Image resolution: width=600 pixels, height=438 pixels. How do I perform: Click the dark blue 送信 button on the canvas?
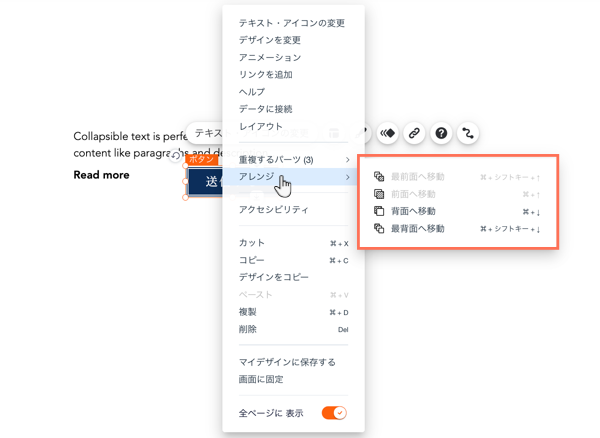tap(205, 181)
